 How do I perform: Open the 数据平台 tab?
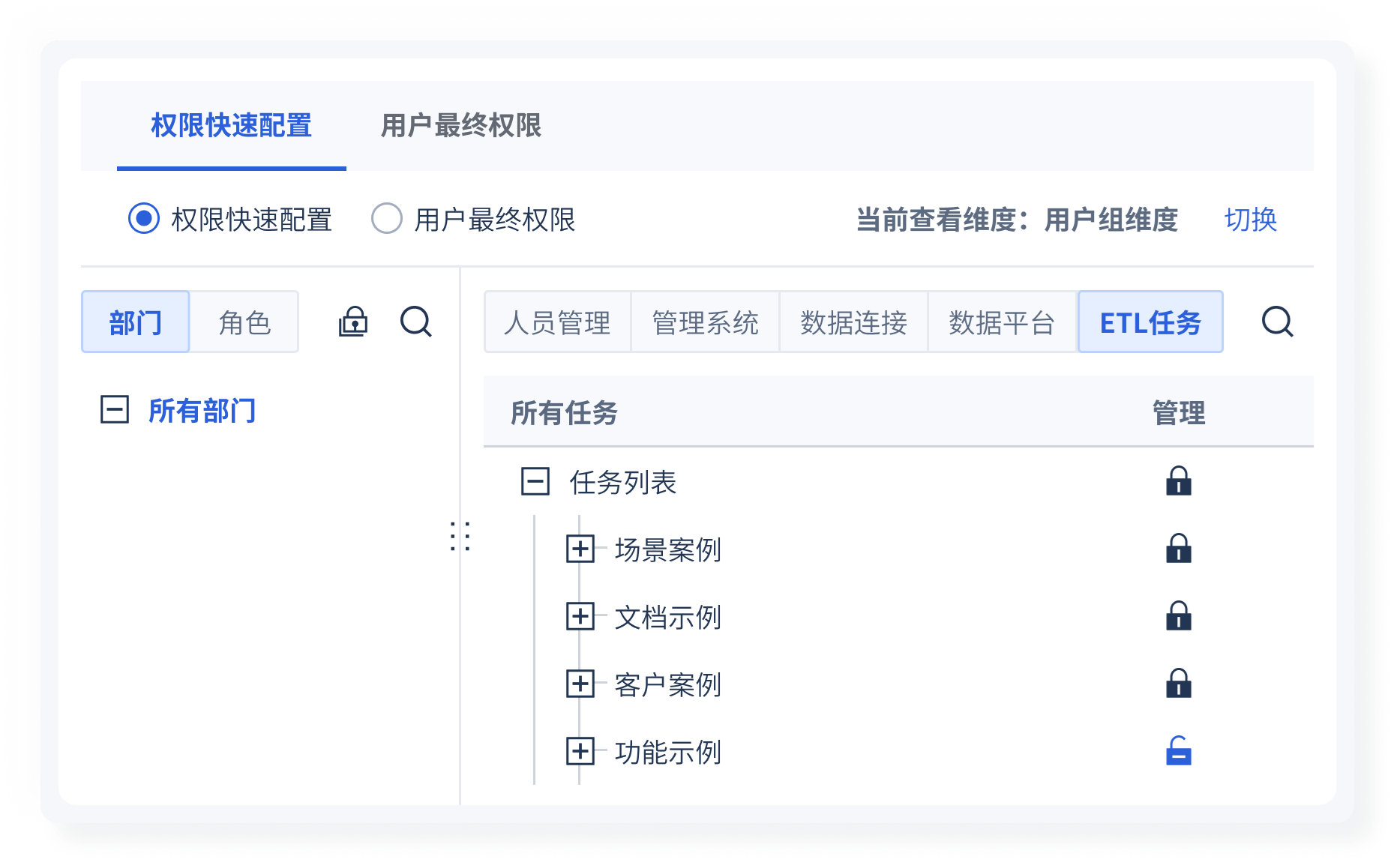[1003, 322]
